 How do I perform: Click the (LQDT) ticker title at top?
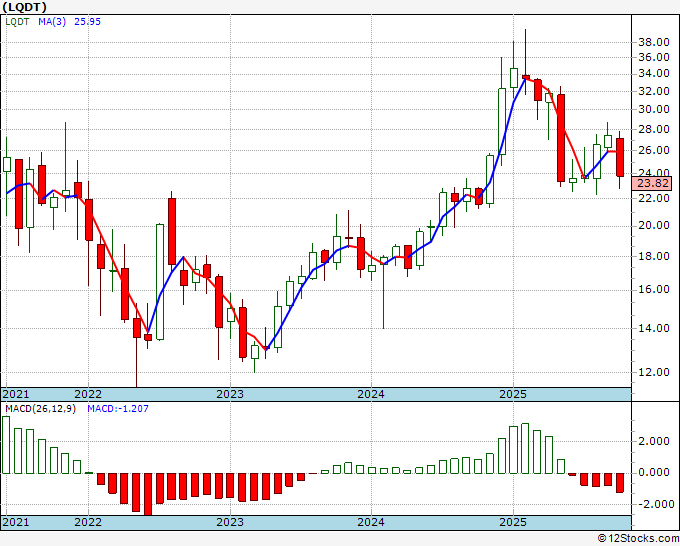tap(25, 6)
